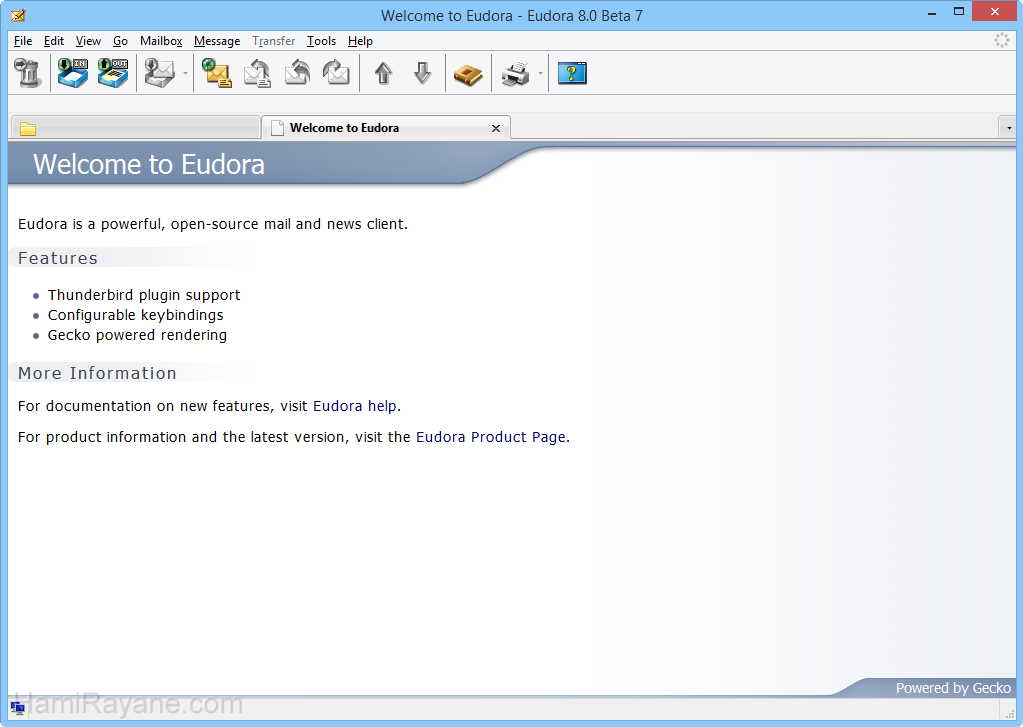The image size is (1023, 727).
Task: Follow the Eudora help link
Action: coord(355,406)
